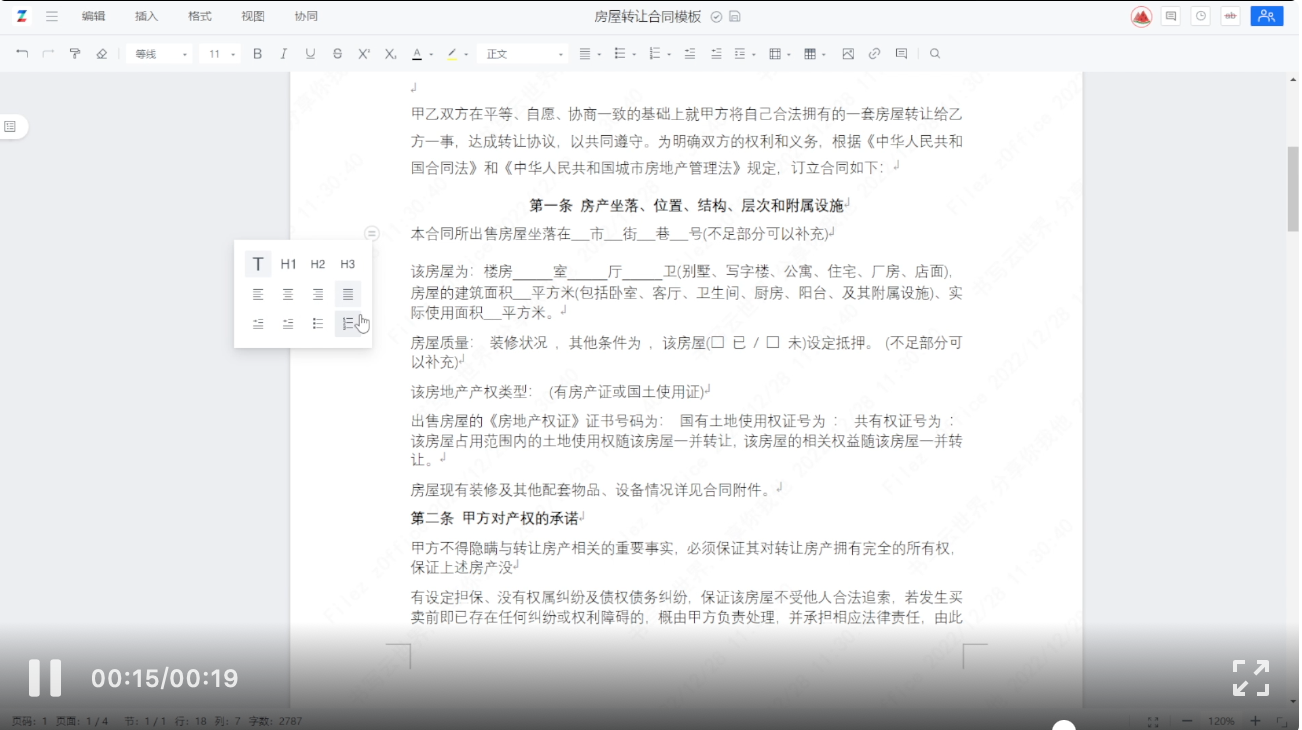Select T normal text in floating panel
Image resolution: width=1302 pixels, height=730 pixels.
coord(258,264)
